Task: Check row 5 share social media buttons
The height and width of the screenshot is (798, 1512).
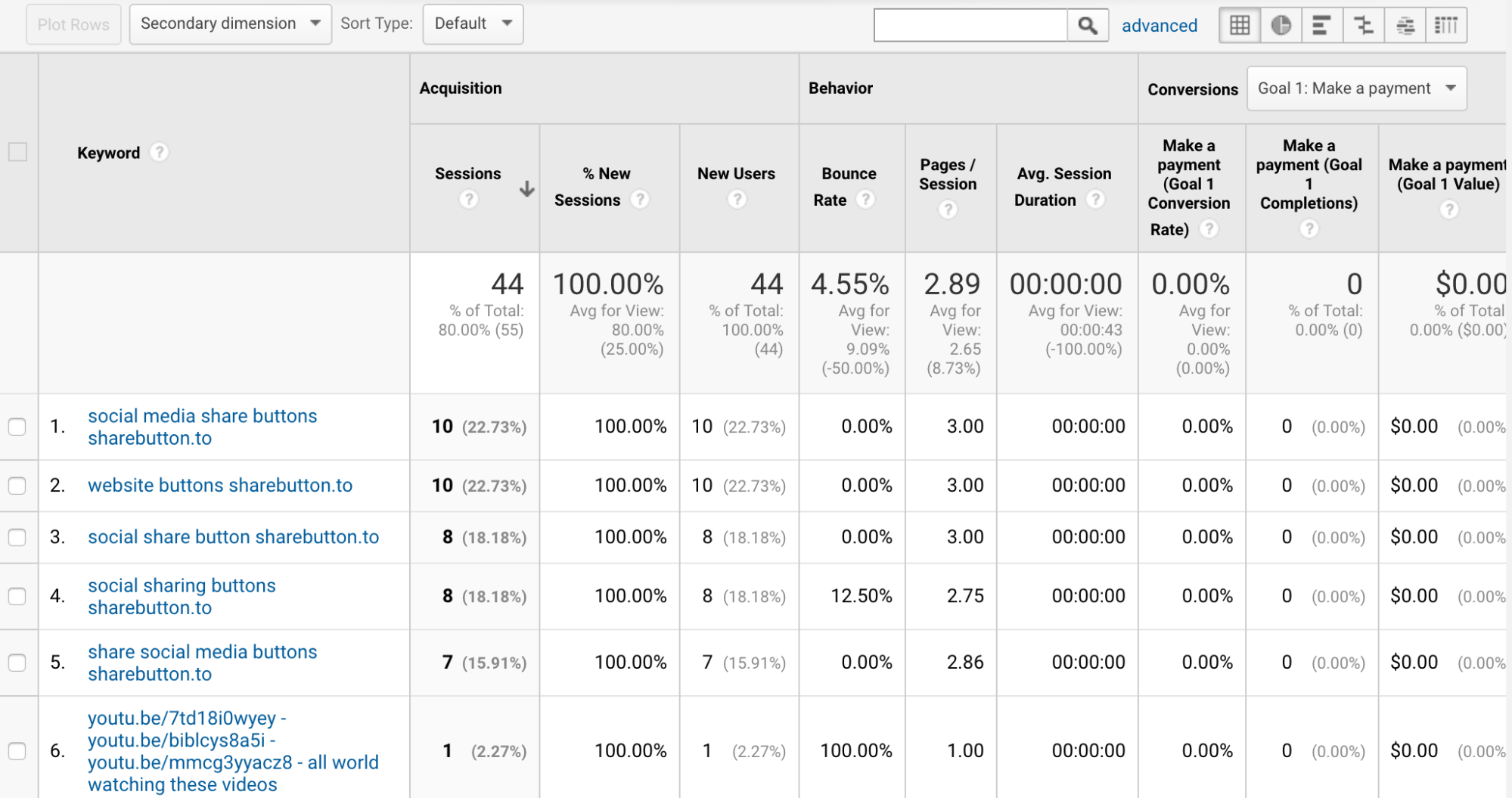Action: coord(17,663)
